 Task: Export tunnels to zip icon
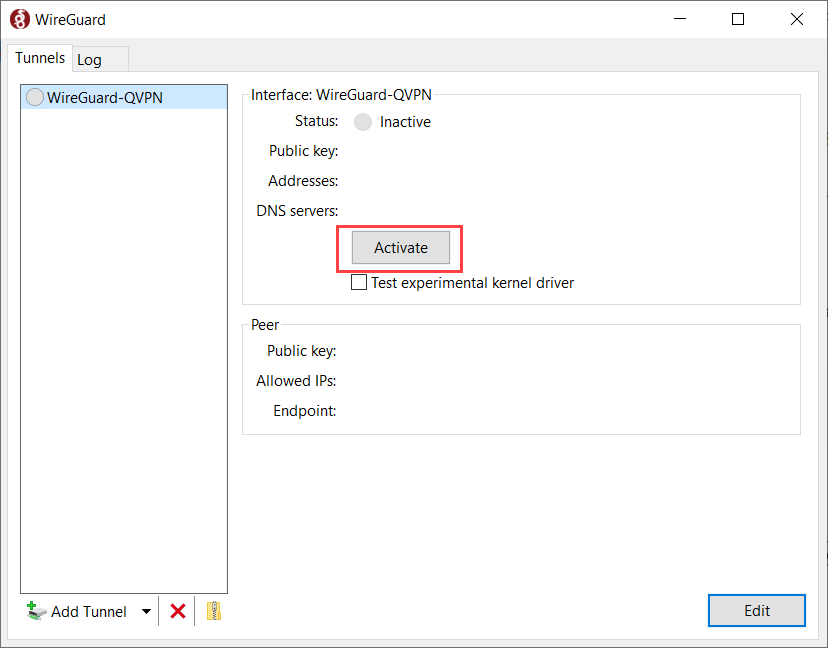(x=214, y=611)
